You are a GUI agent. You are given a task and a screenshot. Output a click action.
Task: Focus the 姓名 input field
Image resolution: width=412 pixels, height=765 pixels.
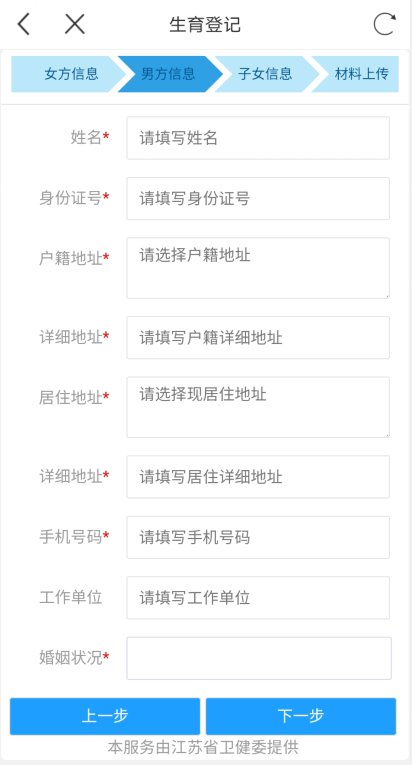(x=258, y=138)
